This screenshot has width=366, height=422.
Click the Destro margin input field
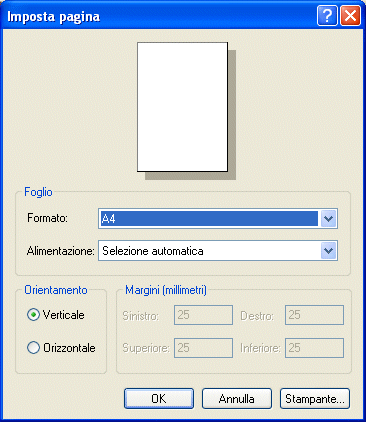[314, 315]
